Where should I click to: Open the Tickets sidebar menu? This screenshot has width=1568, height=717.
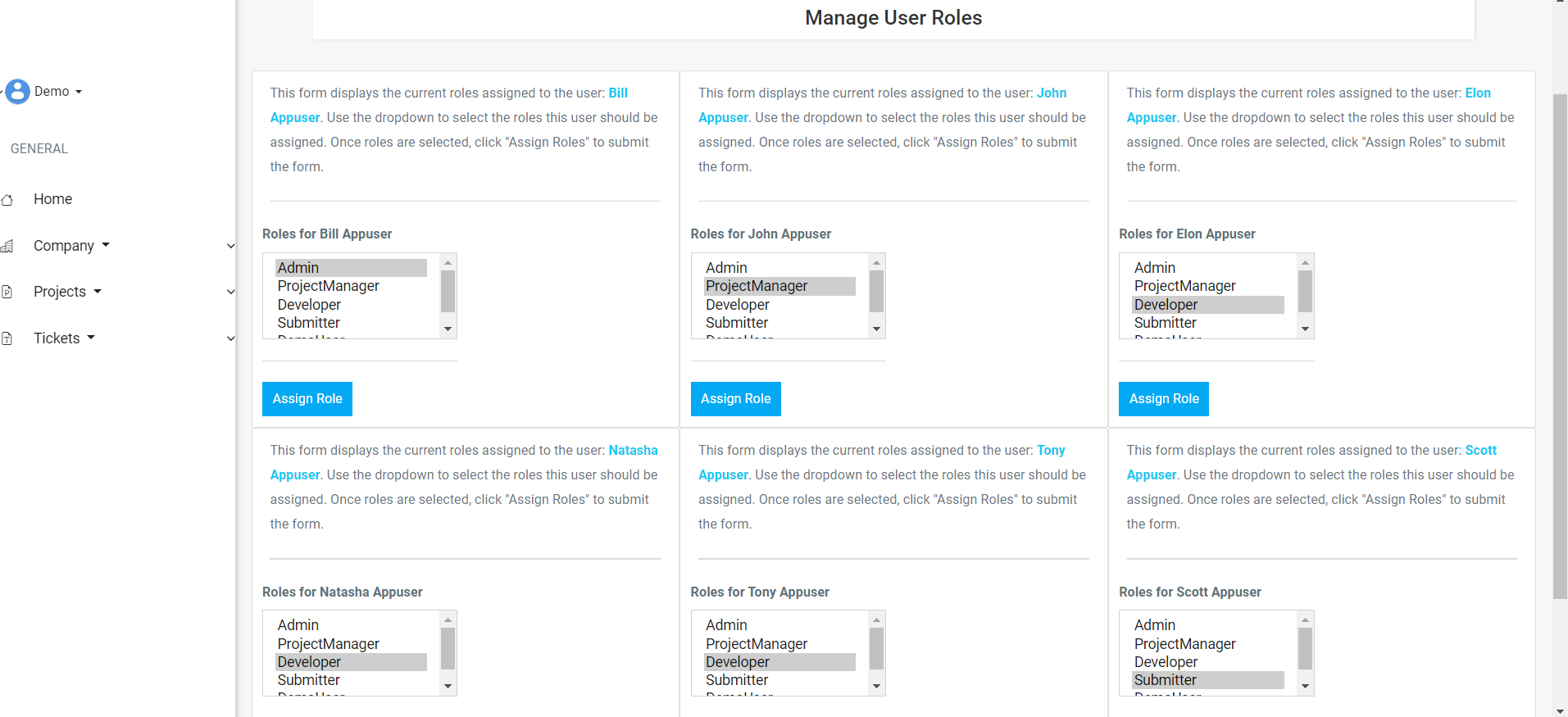point(64,338)
